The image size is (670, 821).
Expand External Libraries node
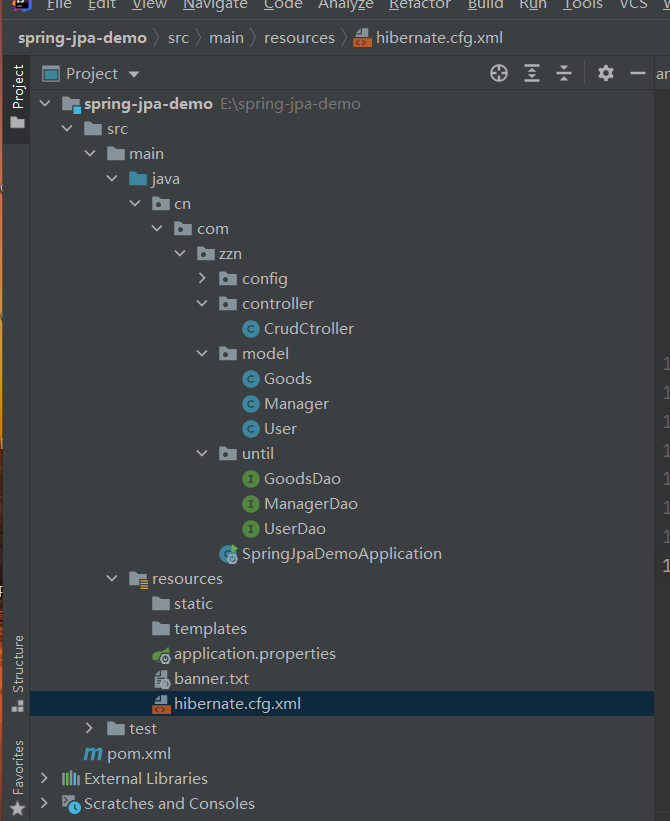(44, 779)
